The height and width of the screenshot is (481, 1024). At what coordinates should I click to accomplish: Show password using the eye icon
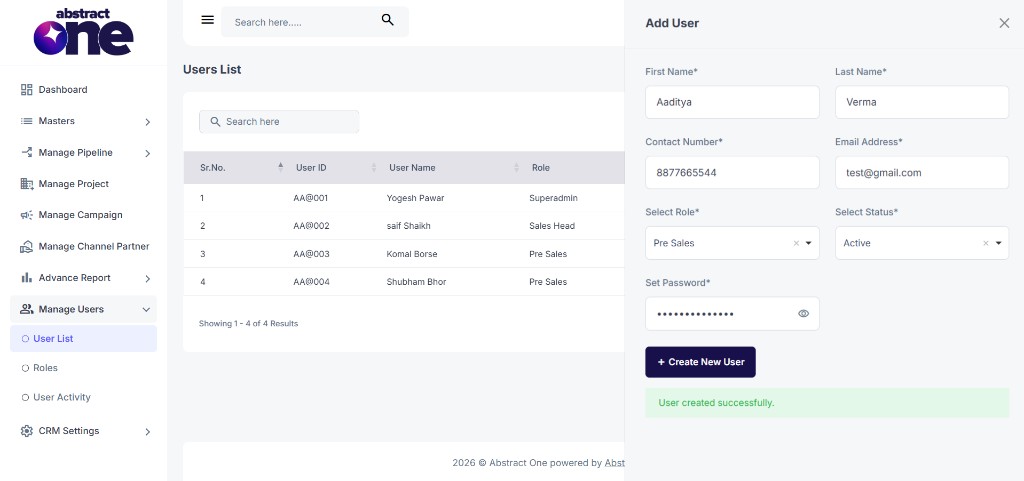[x=803, y=313]
